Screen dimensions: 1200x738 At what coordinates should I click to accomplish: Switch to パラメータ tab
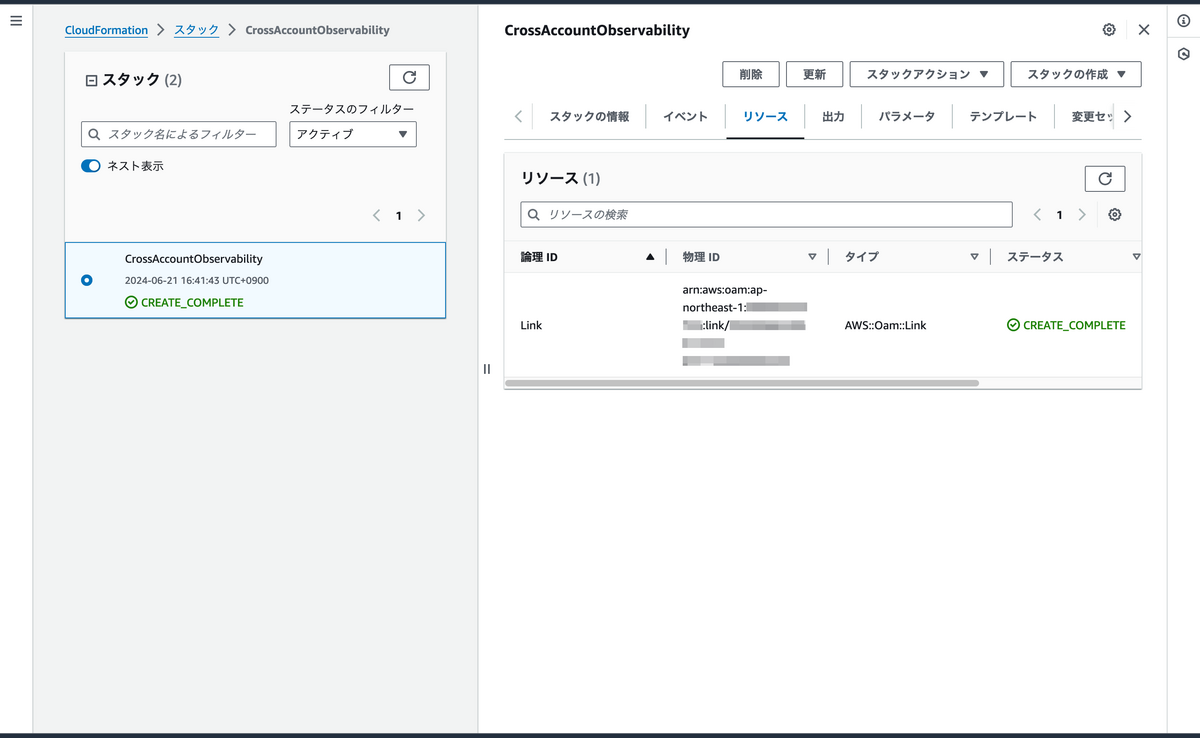pyautogui.click(x=907, y=116)
